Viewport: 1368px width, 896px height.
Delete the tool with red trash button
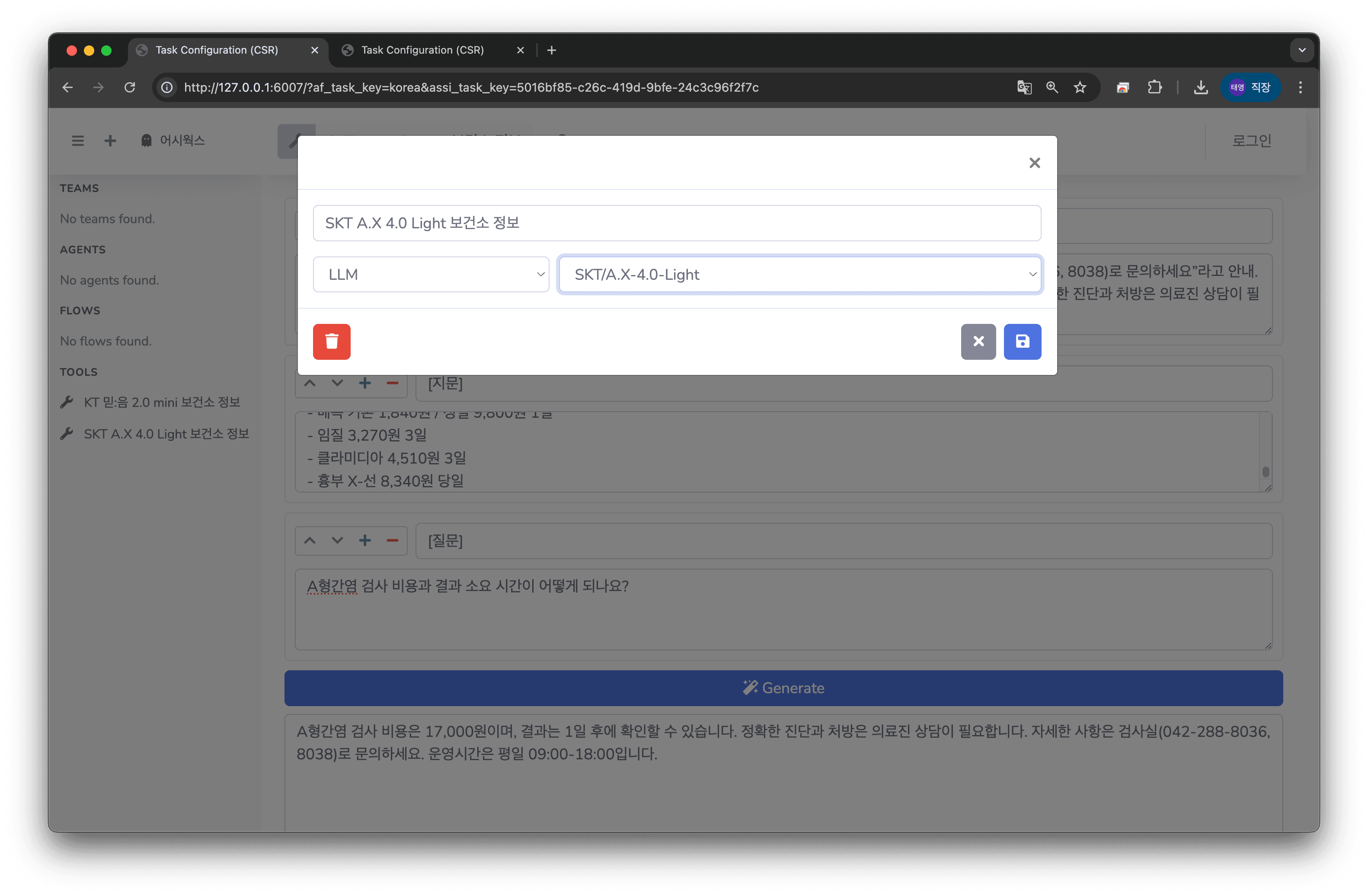(x=332, y=341)
